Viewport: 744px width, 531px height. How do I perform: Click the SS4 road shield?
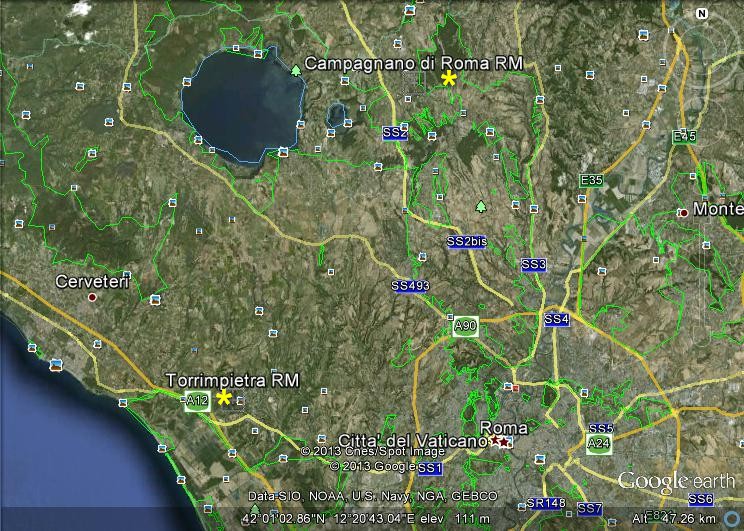[557, 319]
